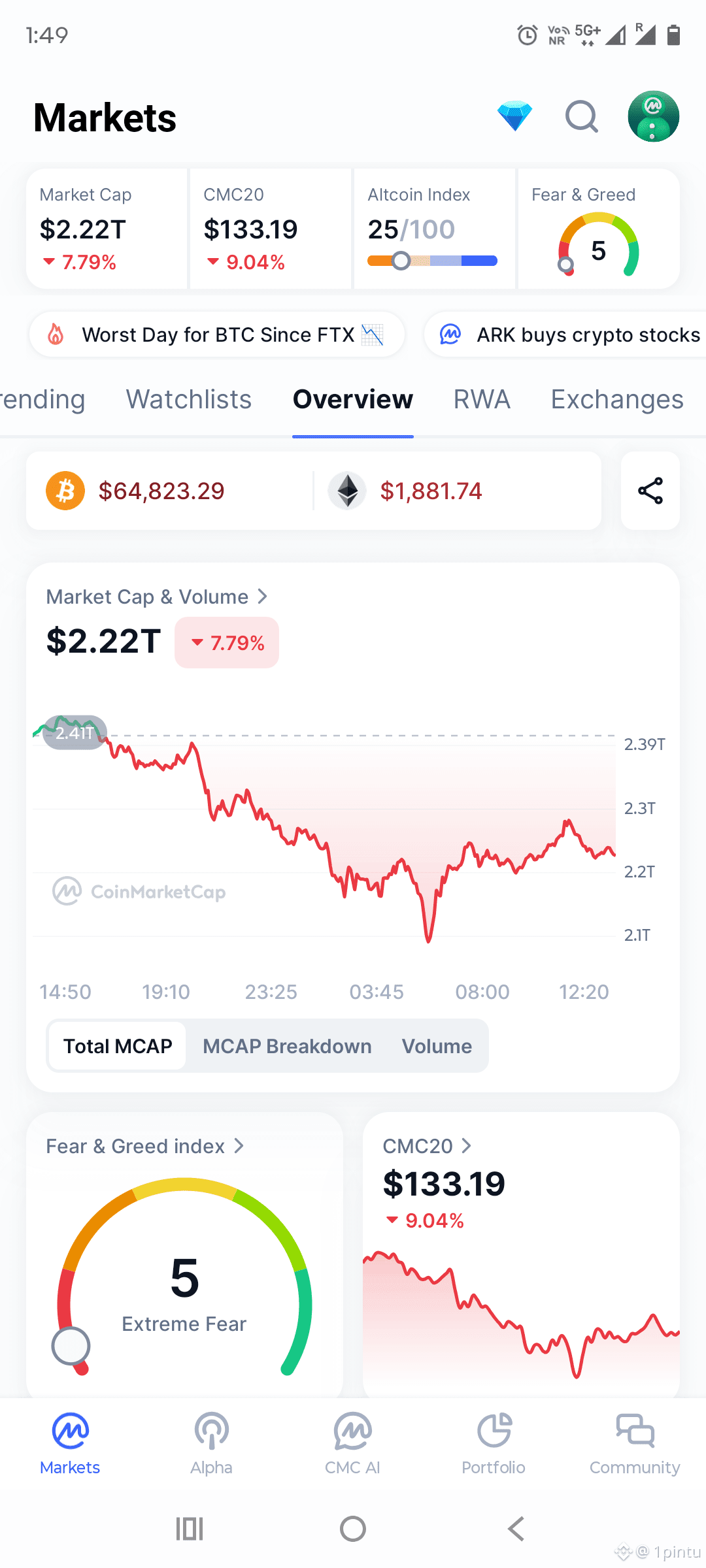Tap the Altcoin Index slider bar

point(433,261)
